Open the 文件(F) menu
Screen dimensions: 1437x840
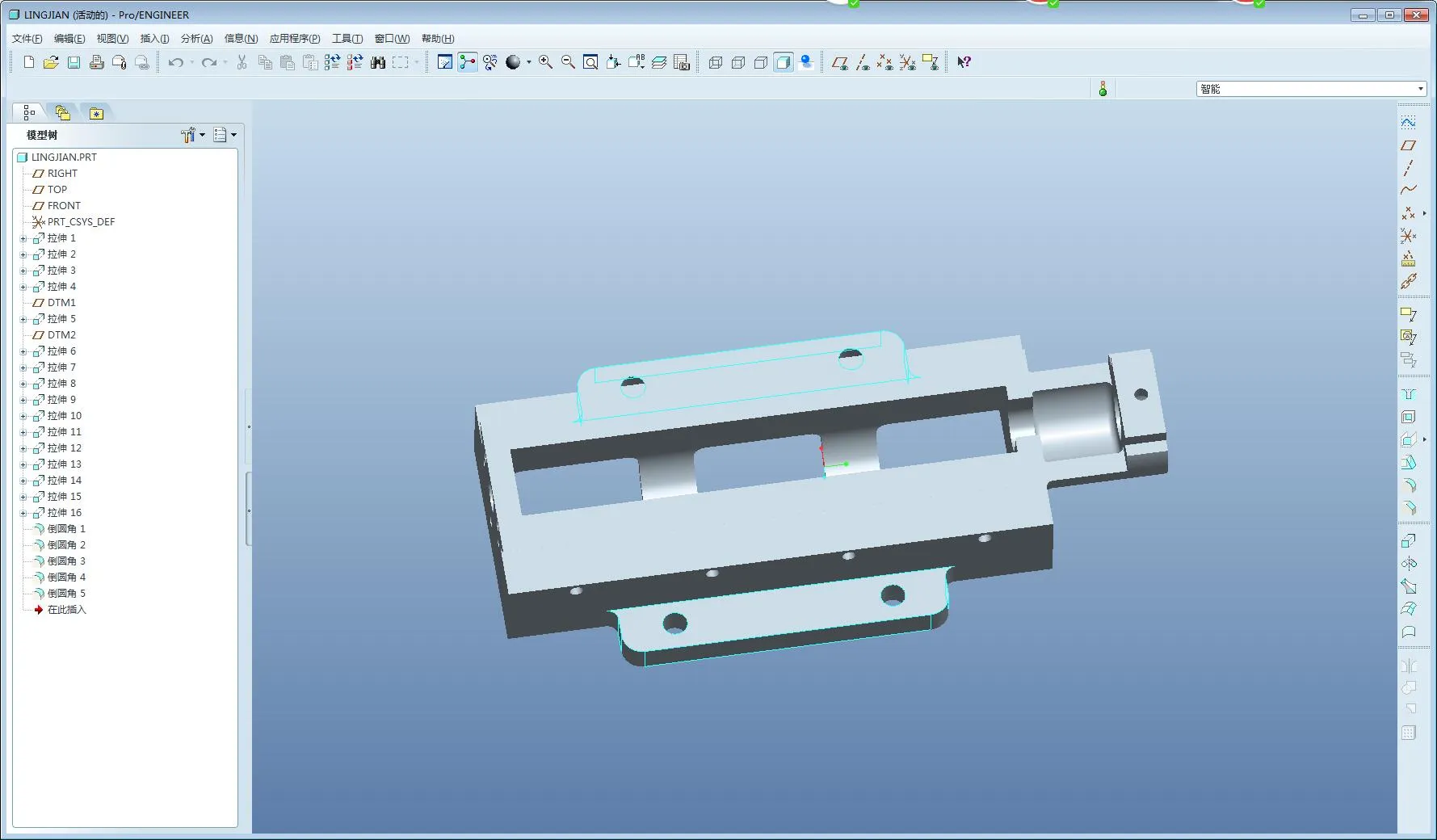[27, 39]
